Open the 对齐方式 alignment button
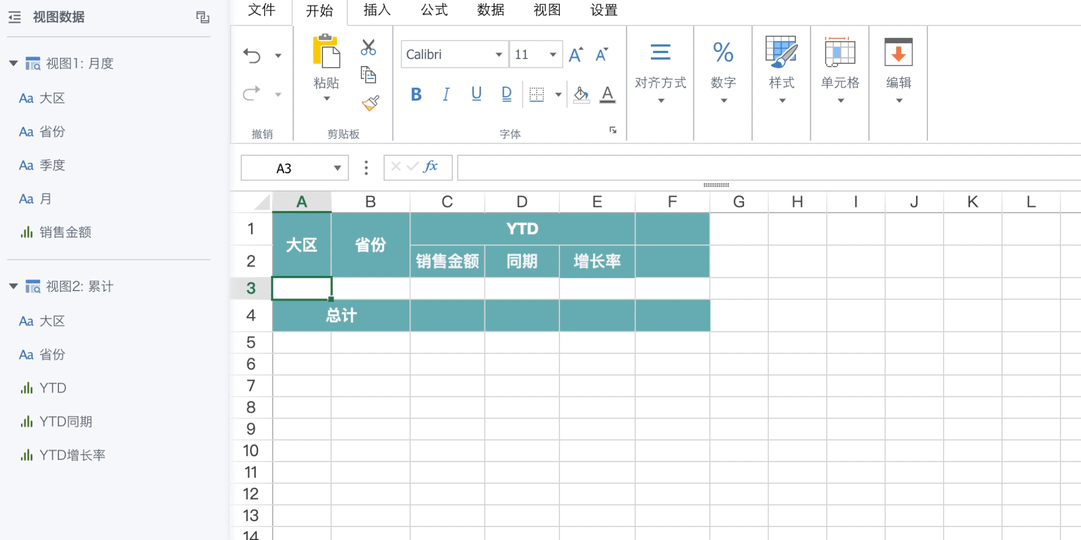The image size is (1081, 540). click(660, 74)
